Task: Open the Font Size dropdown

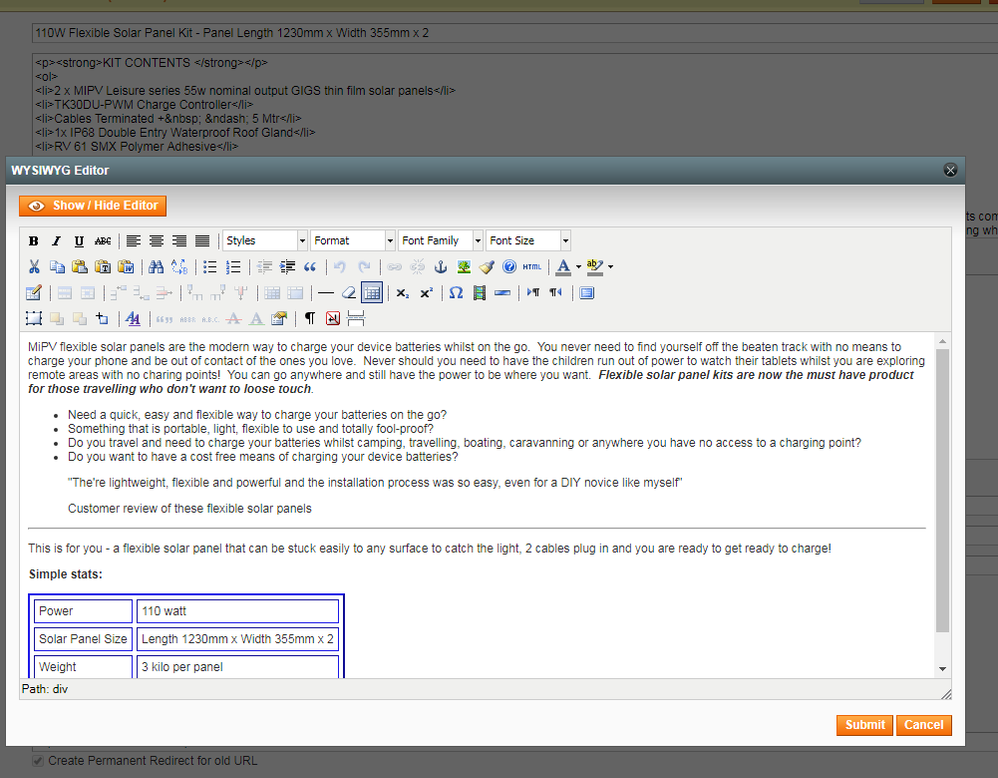Action: pos(528,241)
